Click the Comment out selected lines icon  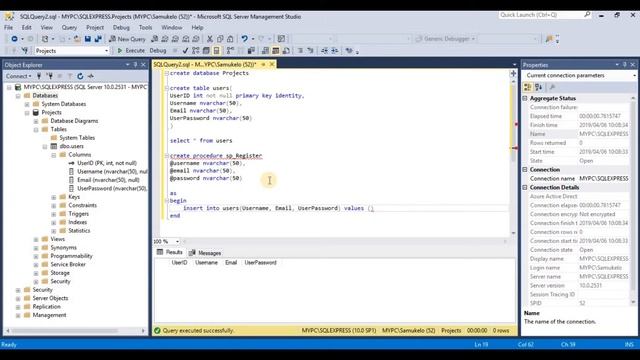pyautogui.click(x=300, y=51)
